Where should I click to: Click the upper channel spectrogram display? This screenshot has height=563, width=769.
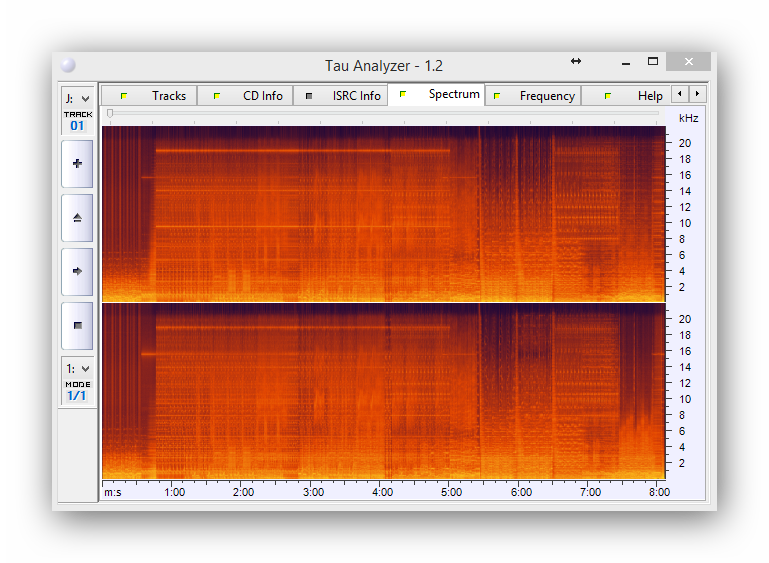click(384, 212)
